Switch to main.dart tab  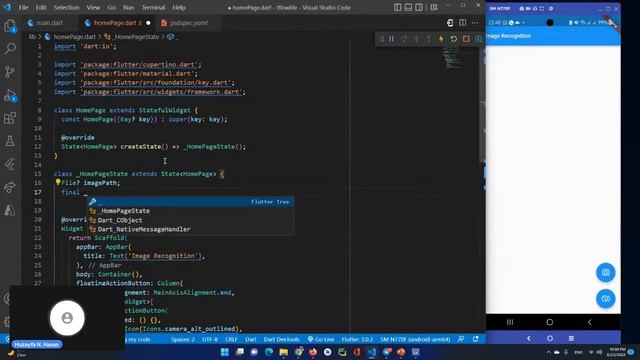pyautogui.click(x=49, y=23)
